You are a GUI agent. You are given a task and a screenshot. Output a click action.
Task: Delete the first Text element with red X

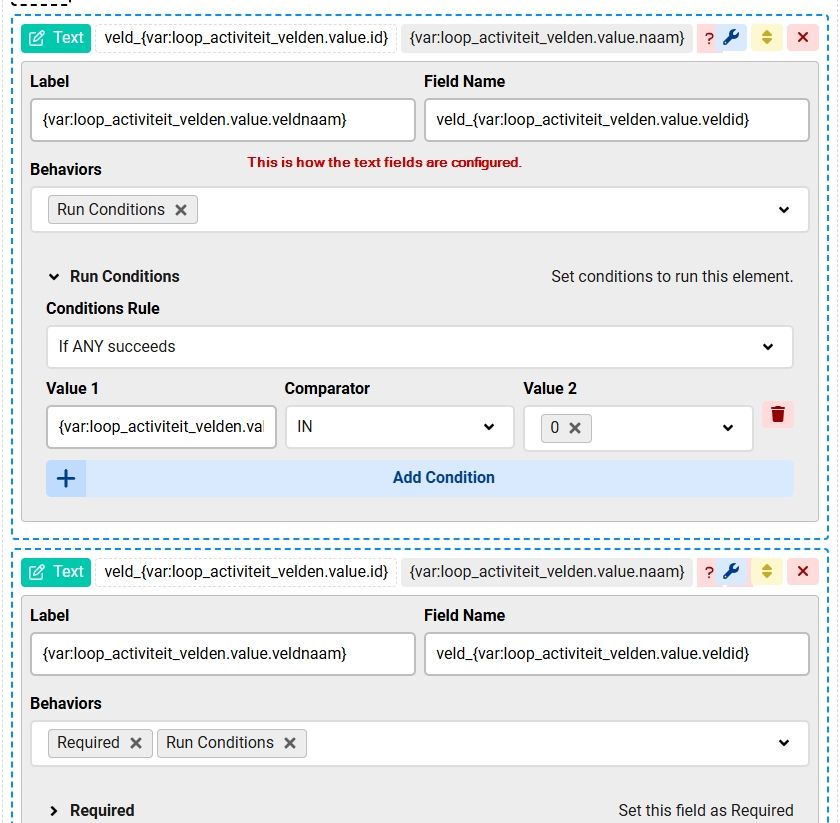802,38
